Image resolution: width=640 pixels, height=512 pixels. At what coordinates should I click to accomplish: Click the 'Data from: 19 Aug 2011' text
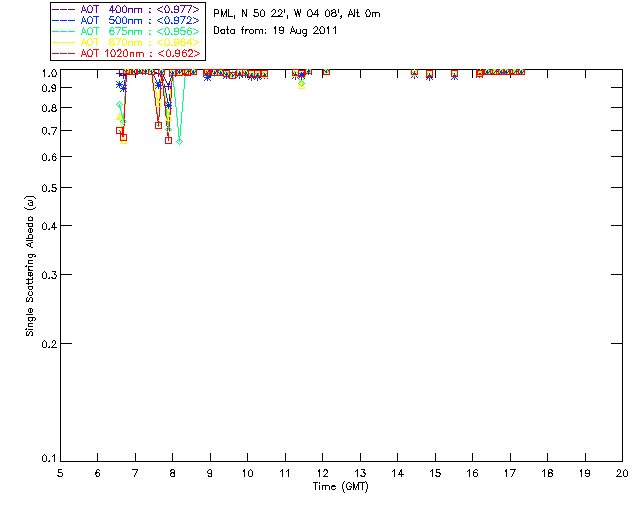coord(275,31)
